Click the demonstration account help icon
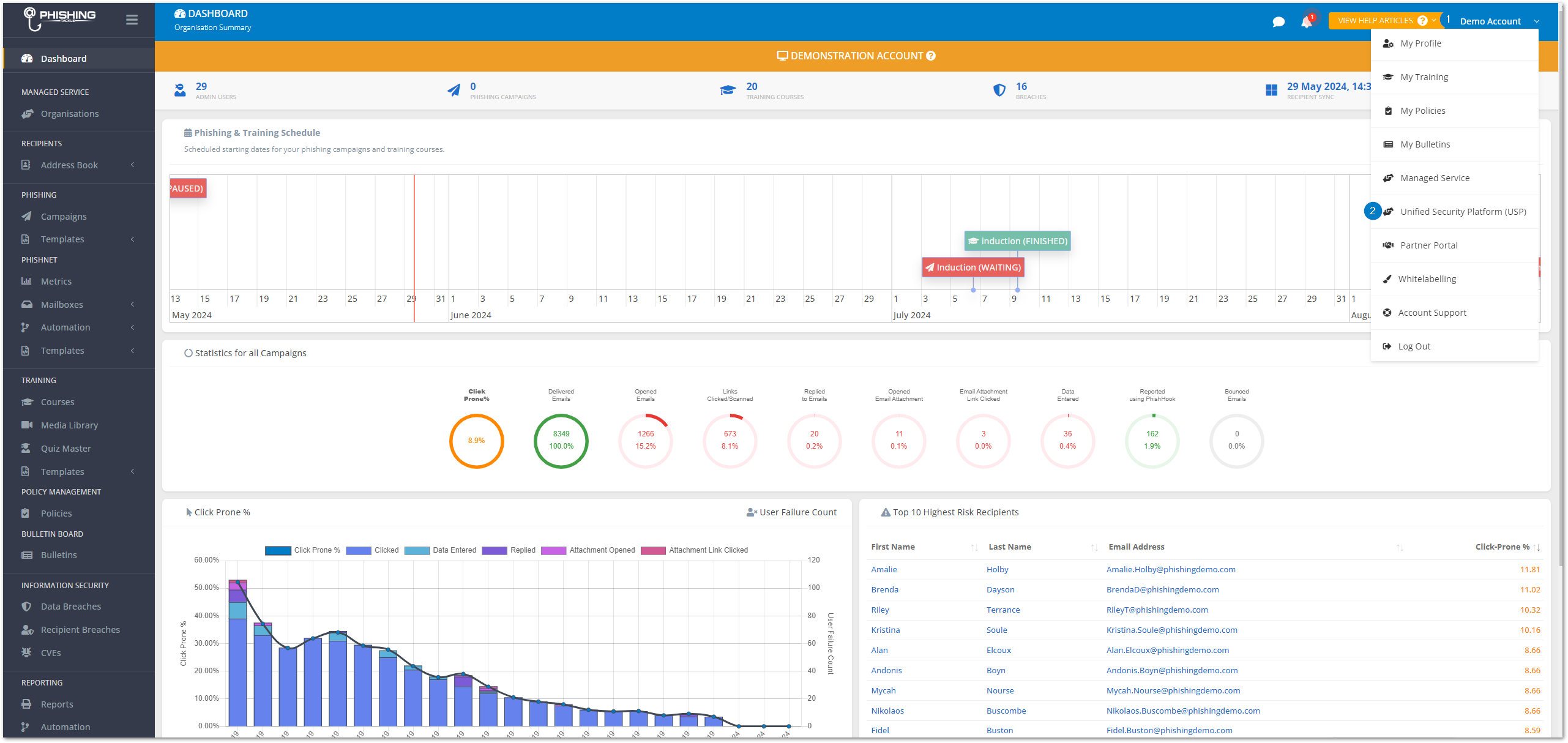Viewport: 1568px width, 743px height. pyautogui.click(x=931, y=56)
